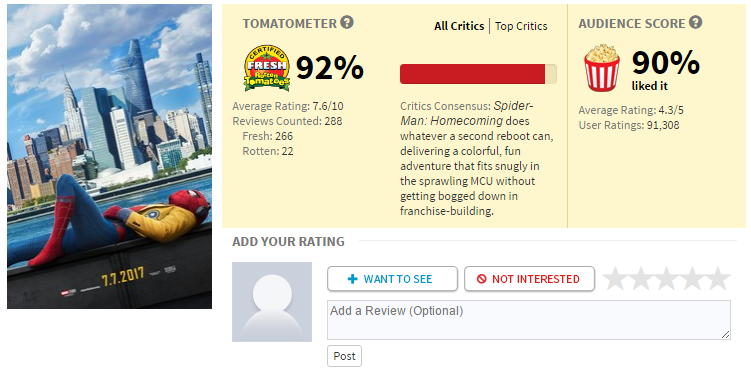Click the blank user avatar image
The width and height of the screenshot is (751, 370).
pos(272,302)
